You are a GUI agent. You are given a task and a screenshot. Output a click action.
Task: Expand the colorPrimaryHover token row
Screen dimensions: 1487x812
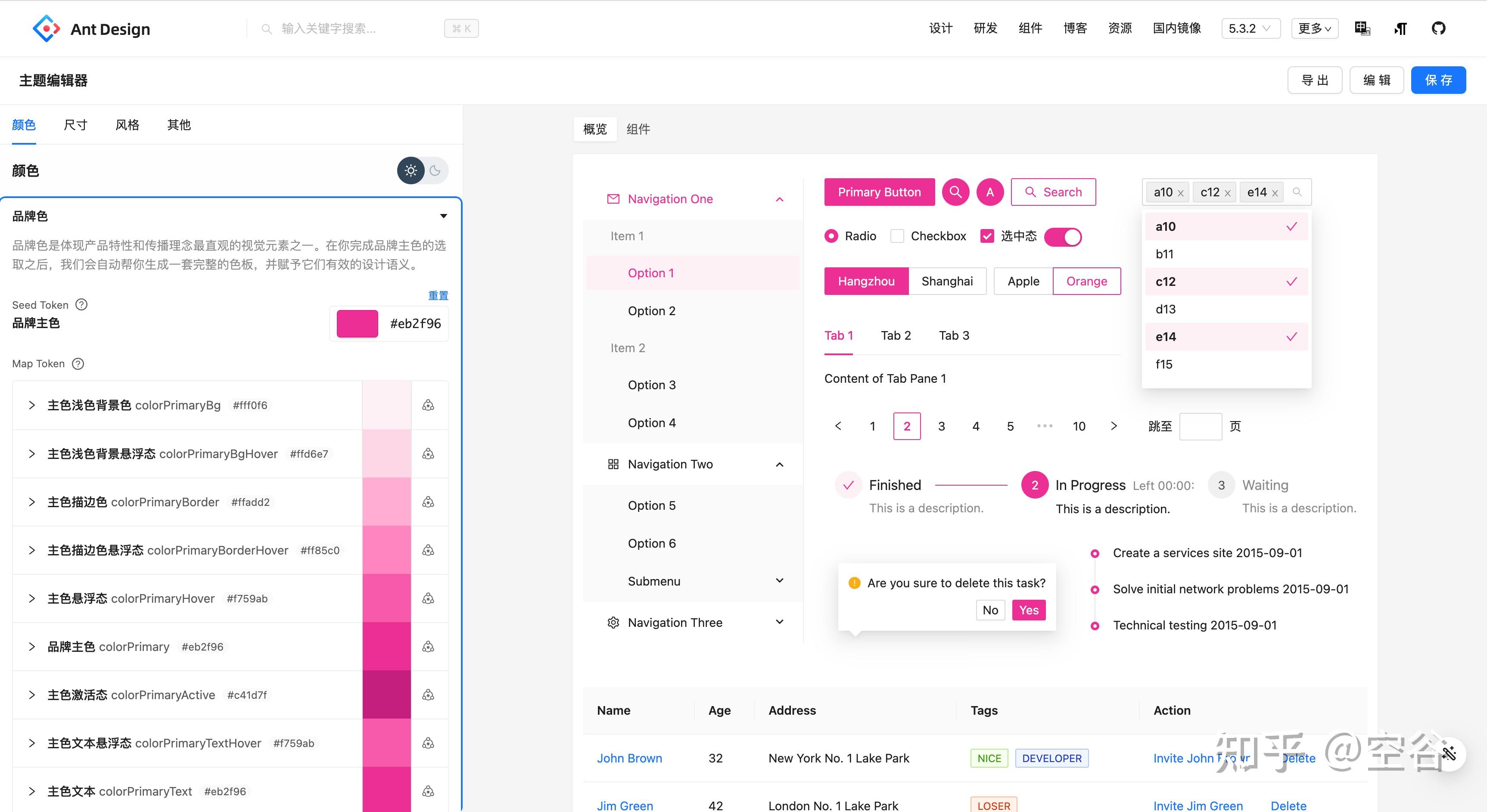click(x=32, y=598)
